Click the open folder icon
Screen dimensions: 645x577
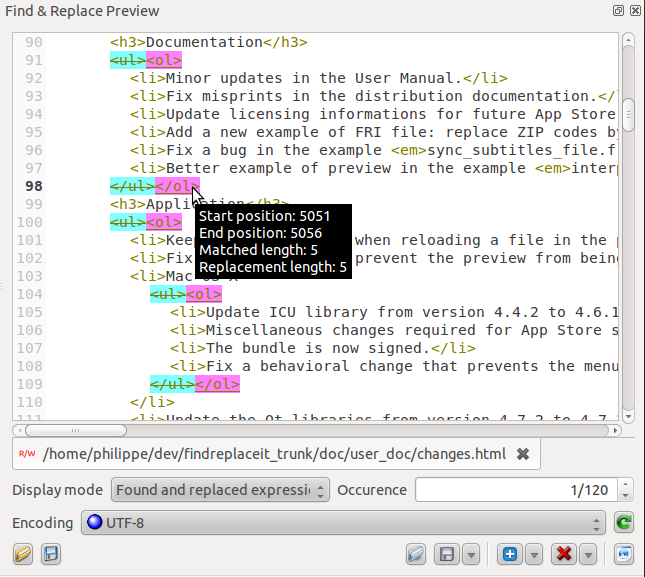coord(23,554)
